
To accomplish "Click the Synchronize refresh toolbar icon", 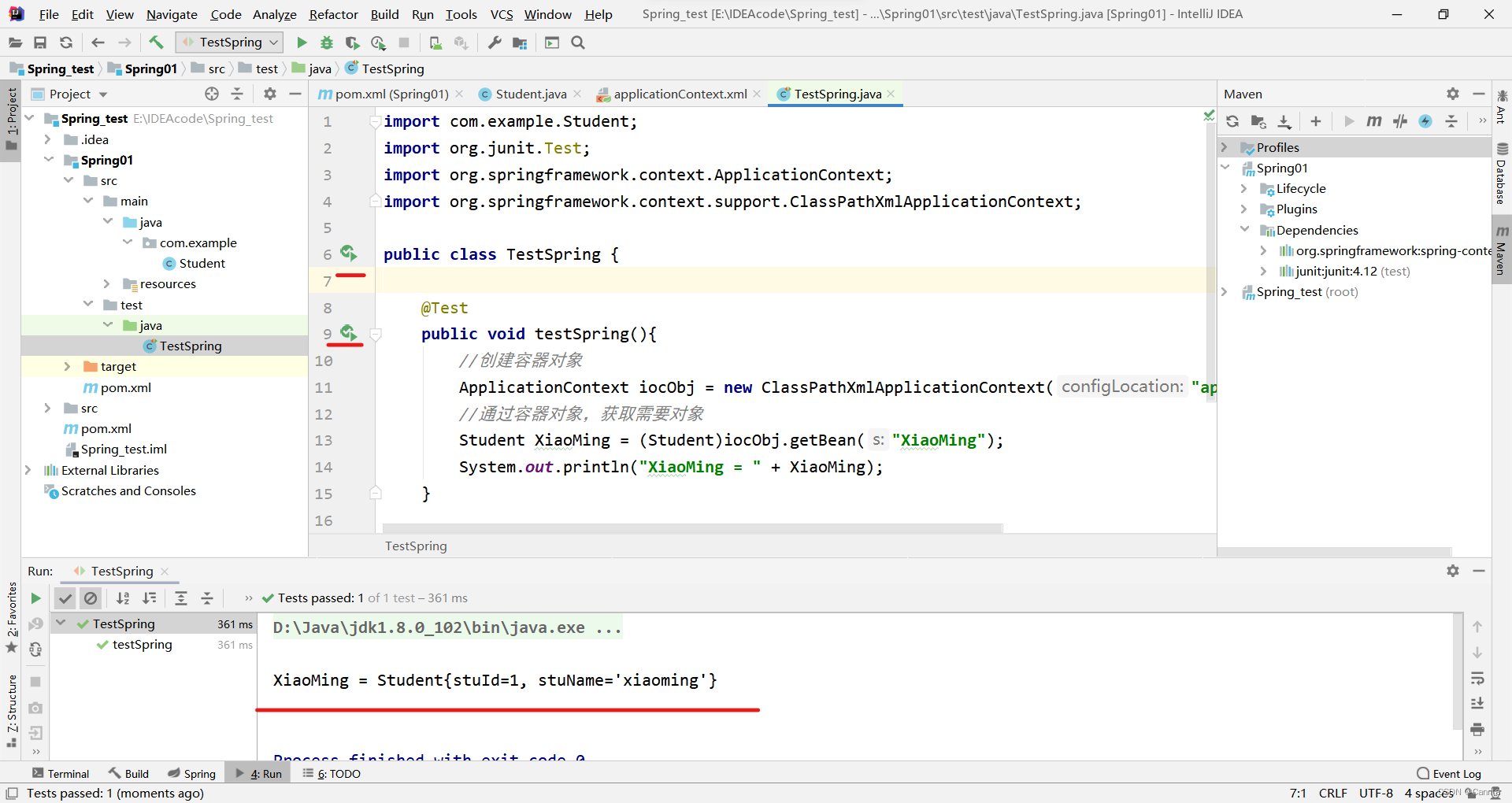I will point(66,43).
